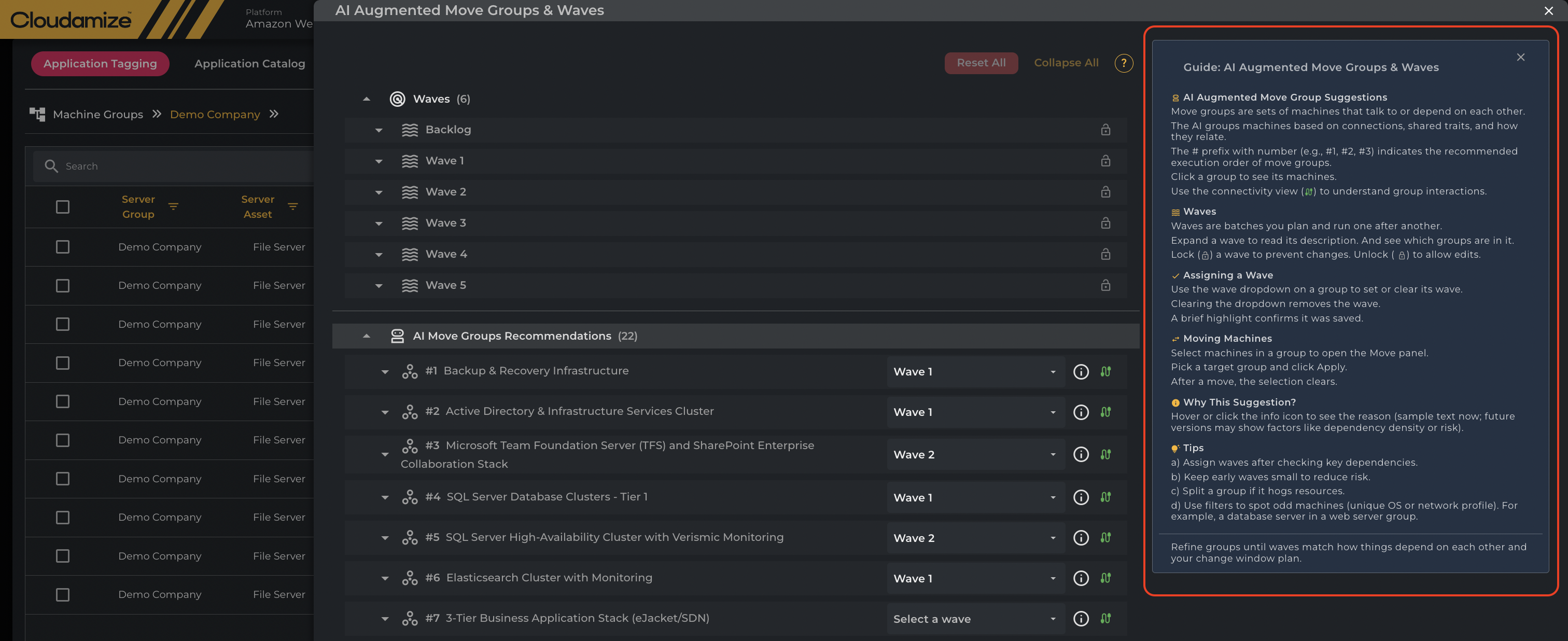The image size is (1568, 641).
Task: Switch to the Application Catalog tab
Action: [x=249, y=63]
